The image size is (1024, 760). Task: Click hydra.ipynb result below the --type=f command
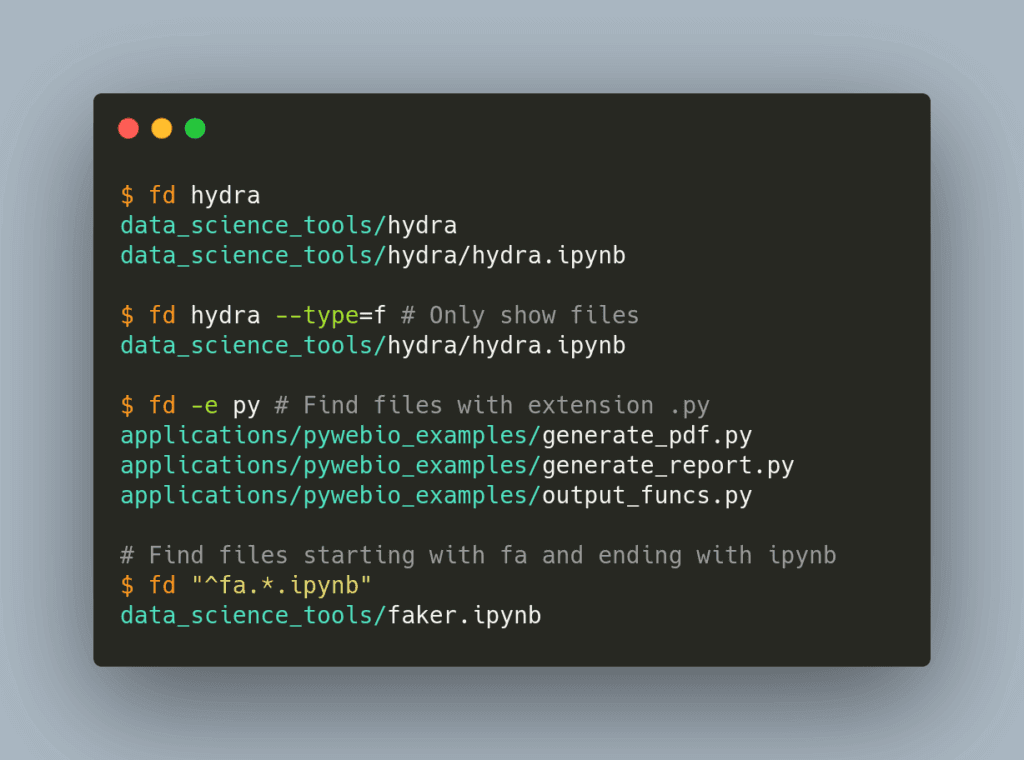click(x=372, y=346)
